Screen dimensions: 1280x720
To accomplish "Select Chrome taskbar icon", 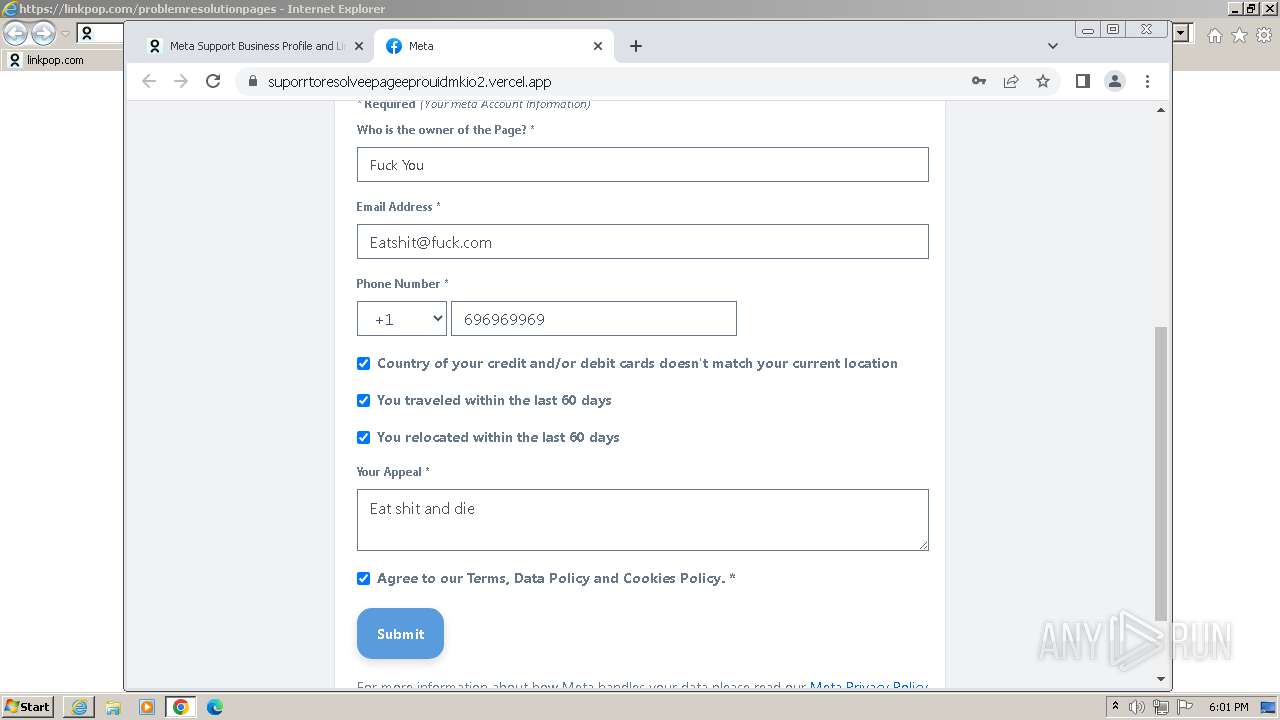I will point(181,707).
